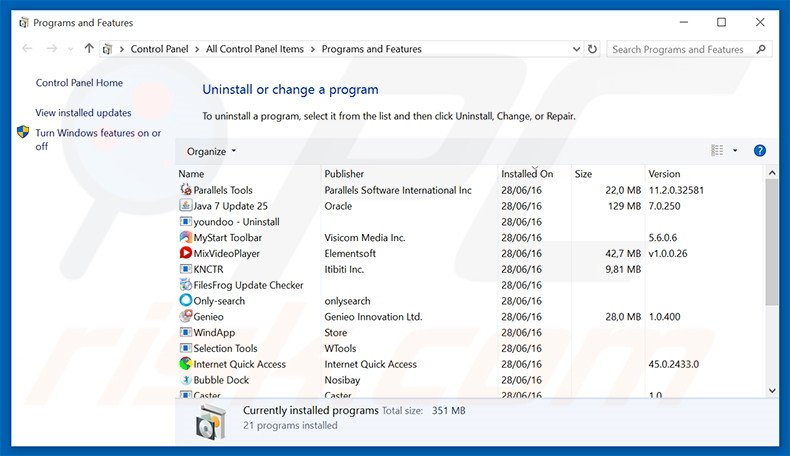Click the Genieo Innovation Ltd. publisher cell
Viewport: 790px width, 456px height.
click(373, 317)
